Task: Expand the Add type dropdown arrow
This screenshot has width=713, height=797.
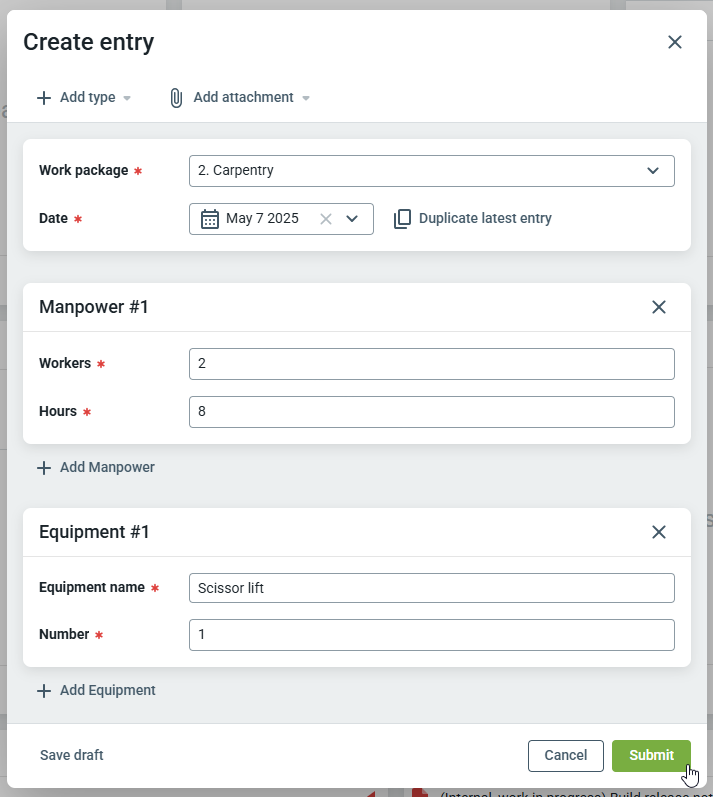Action: pos(127,98)
